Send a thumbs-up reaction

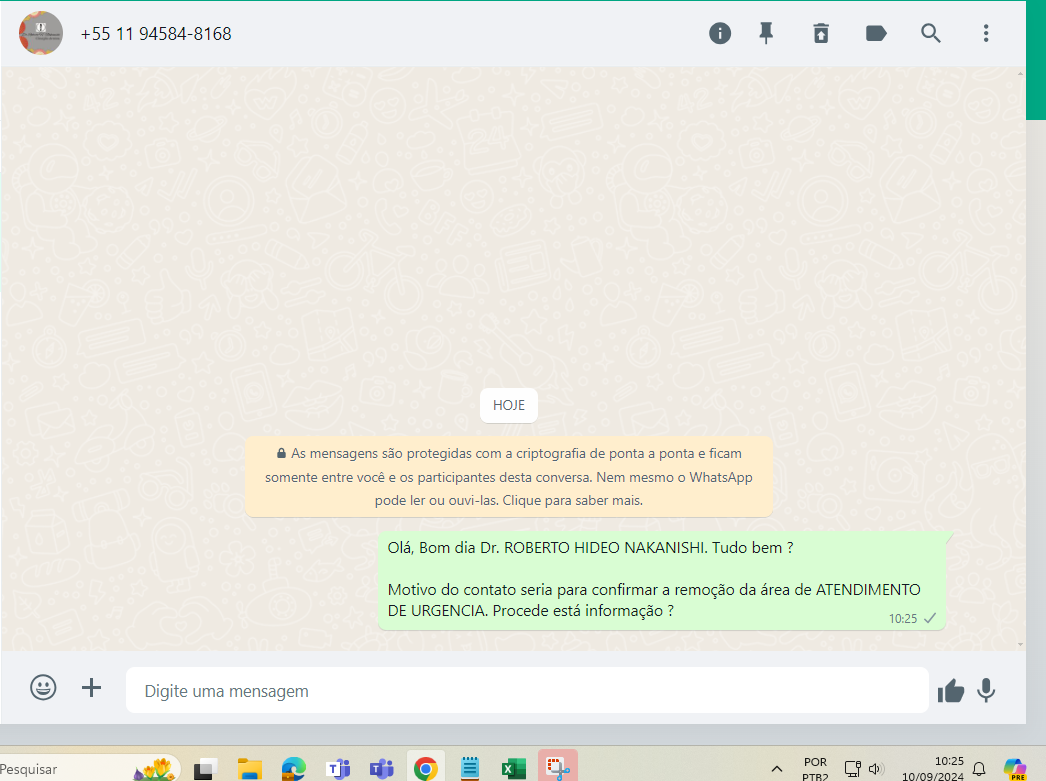point(951,691)
